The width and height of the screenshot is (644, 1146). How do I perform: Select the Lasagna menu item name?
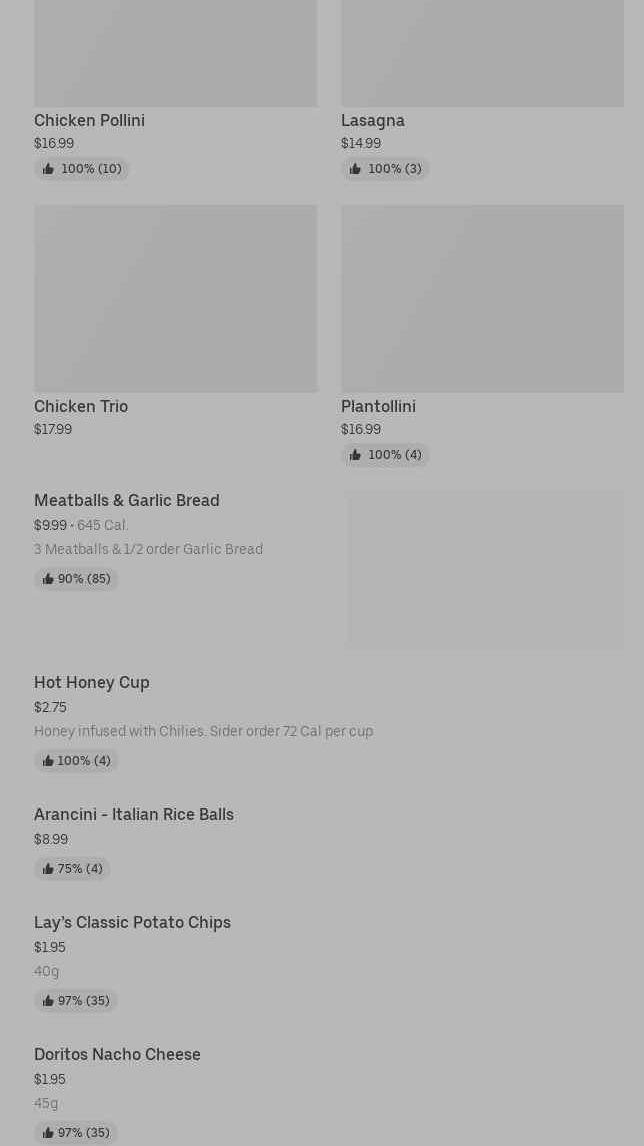pyautogui.click(x=373, y=120)
